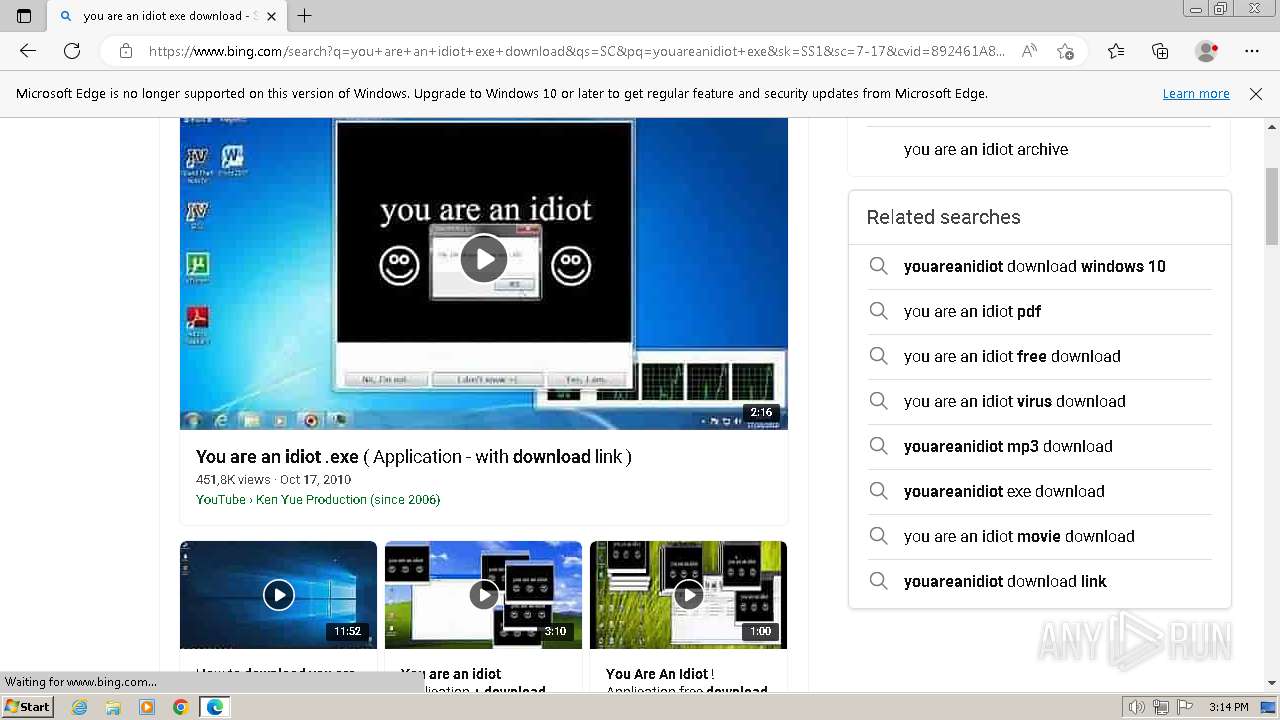Add this page to favorites
The width and height of the screenshot is (1280, 720).
point(1066,51)
